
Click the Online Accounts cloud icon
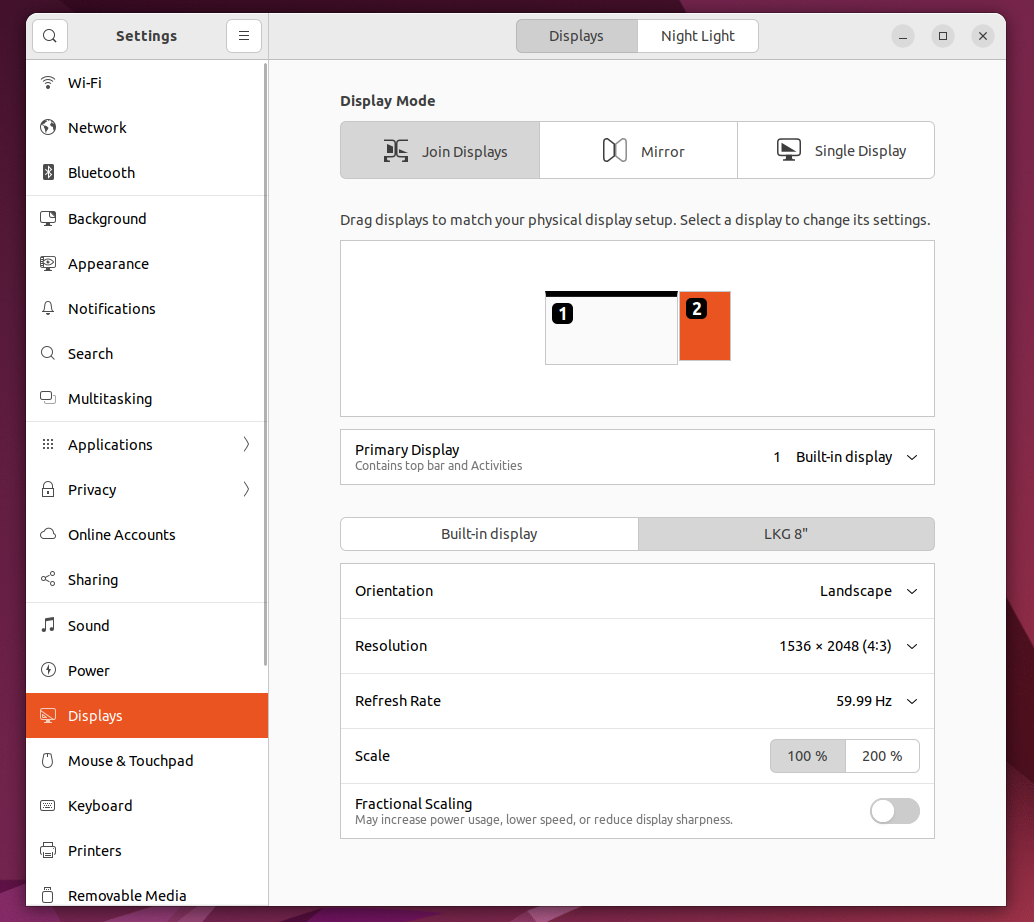pyautogui.click(x=47, y=534)
